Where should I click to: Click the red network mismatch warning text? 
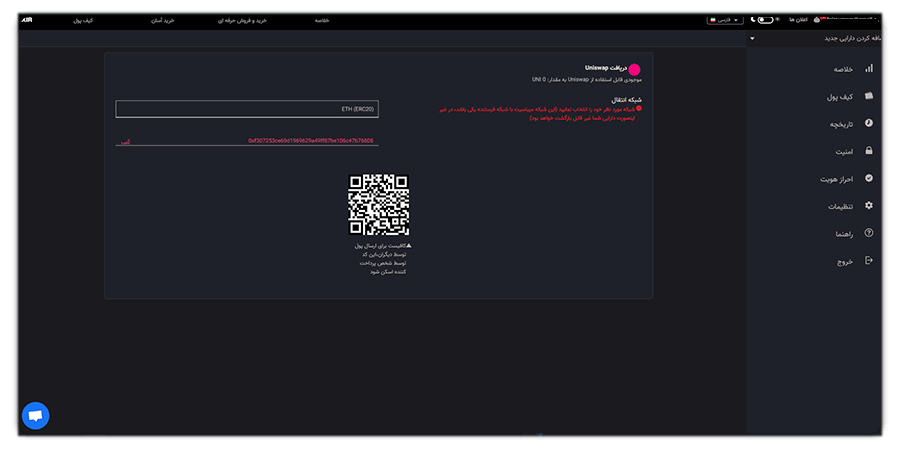coord(538,113)
